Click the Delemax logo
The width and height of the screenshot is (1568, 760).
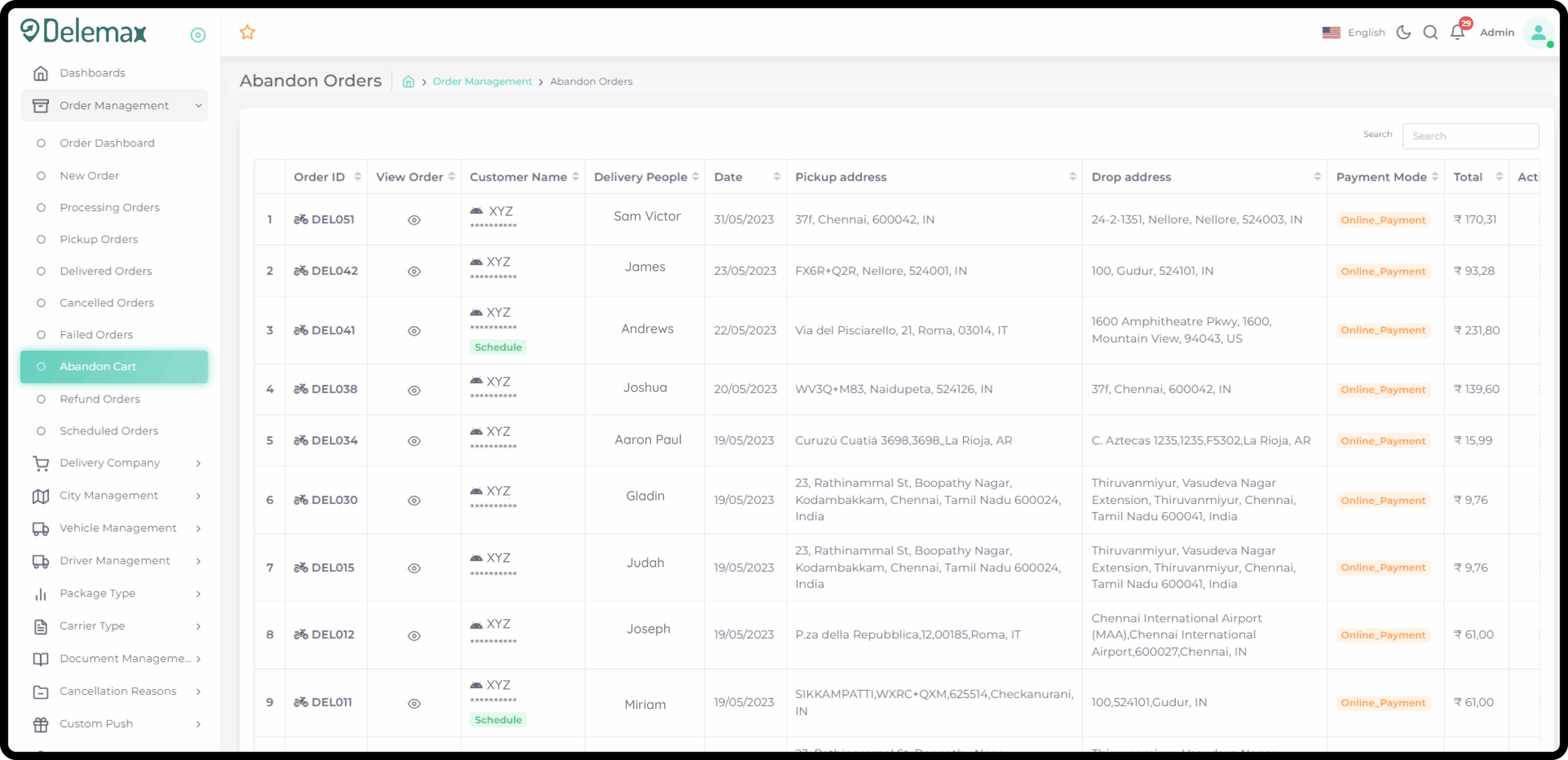pyautogui.click(x=84, y=31)
